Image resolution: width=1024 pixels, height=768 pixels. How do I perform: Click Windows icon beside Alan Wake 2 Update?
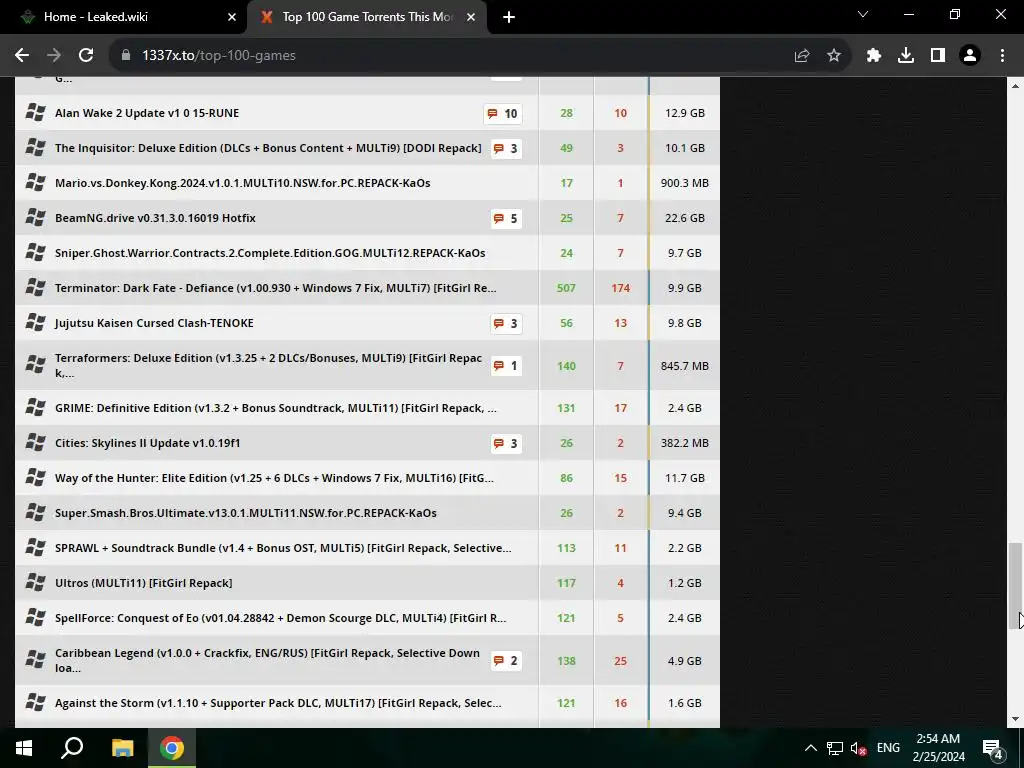click(35, 112)
